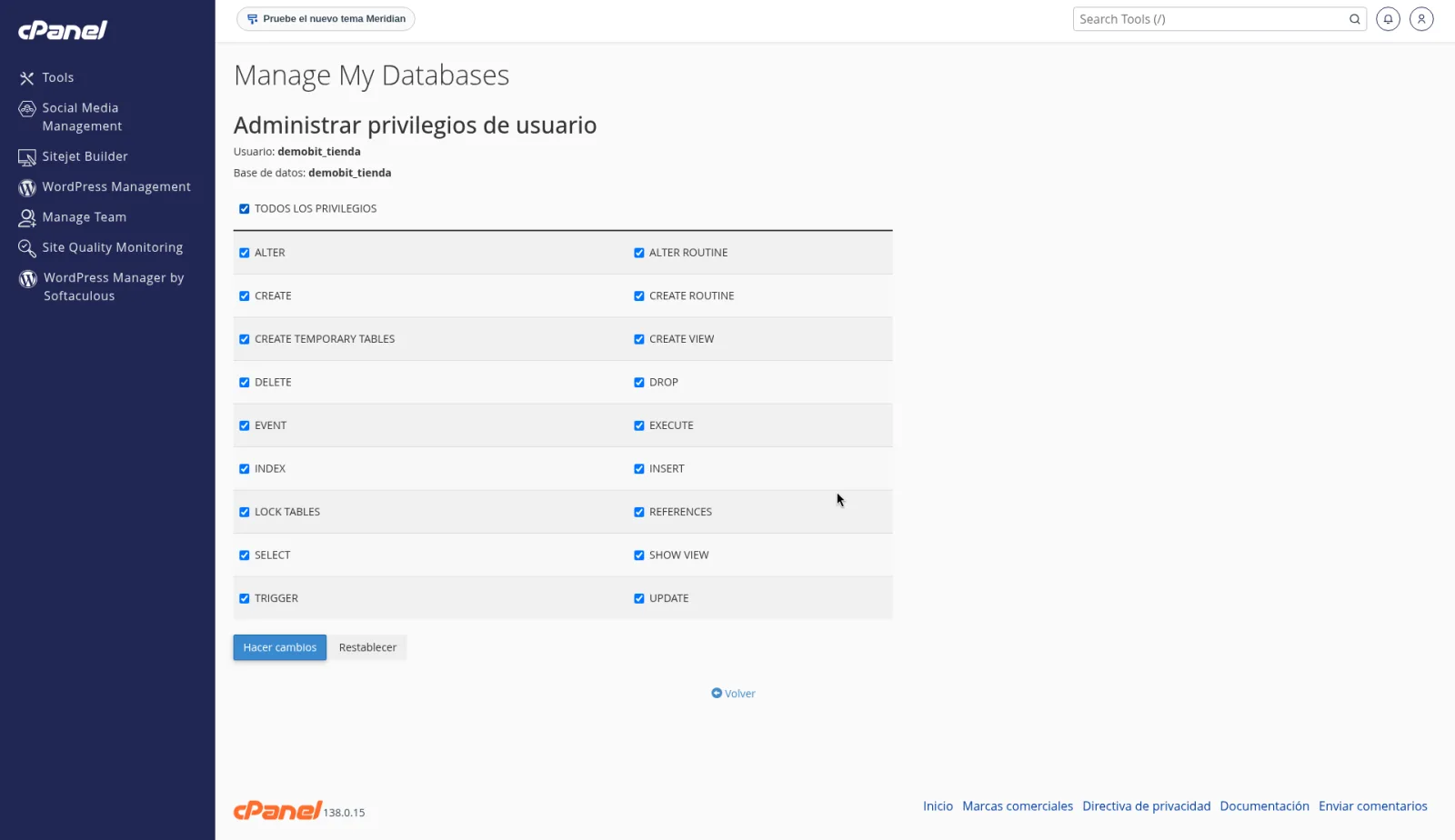Click the Volver back arrow icon
The image size is (1455, 840).
pyautogui.click(x=717, y=693)
